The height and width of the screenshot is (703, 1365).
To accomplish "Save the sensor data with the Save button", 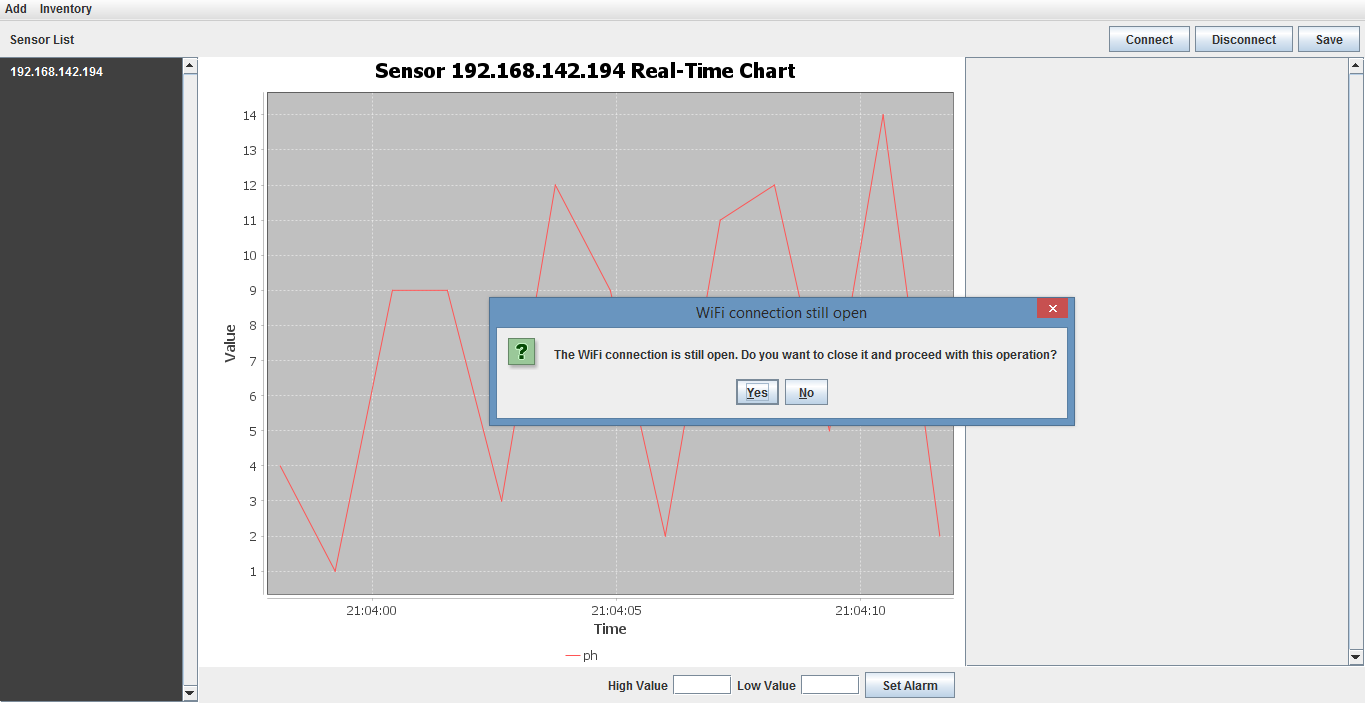I will [x=1328, y=39].
